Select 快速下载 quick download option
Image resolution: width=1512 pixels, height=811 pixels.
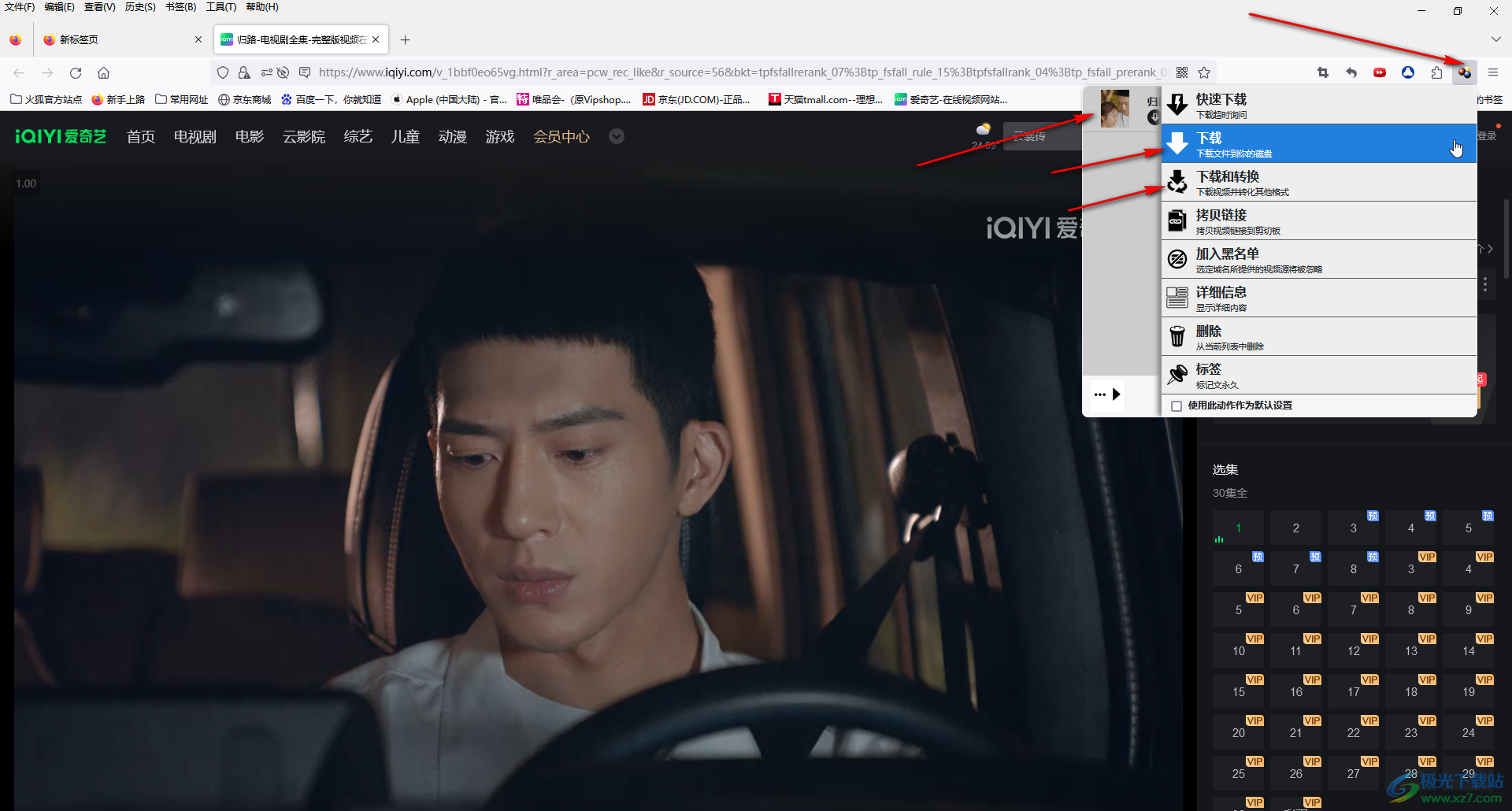pos(1319,105)
